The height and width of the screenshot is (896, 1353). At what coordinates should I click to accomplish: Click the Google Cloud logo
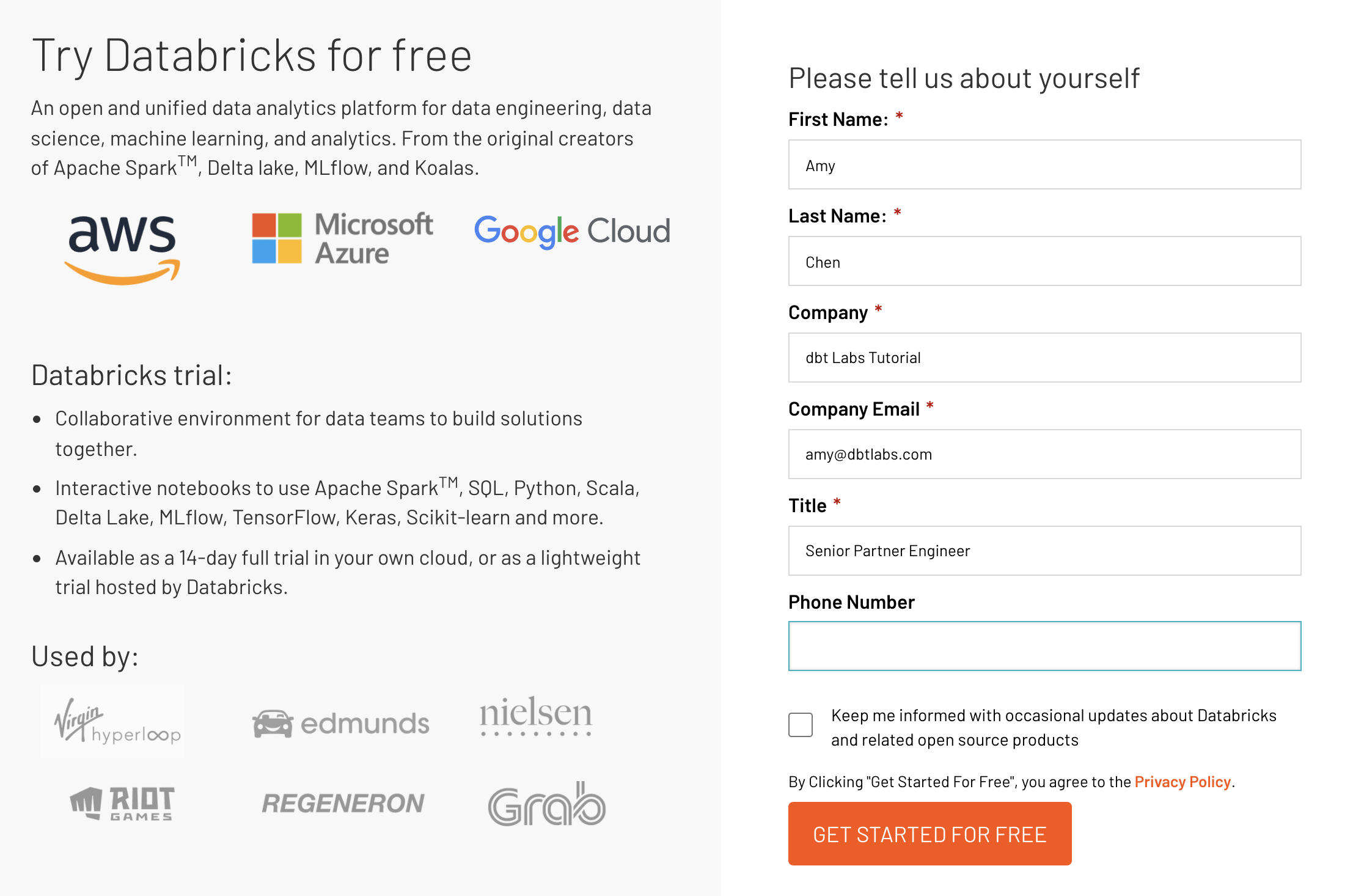click(572, 232)
